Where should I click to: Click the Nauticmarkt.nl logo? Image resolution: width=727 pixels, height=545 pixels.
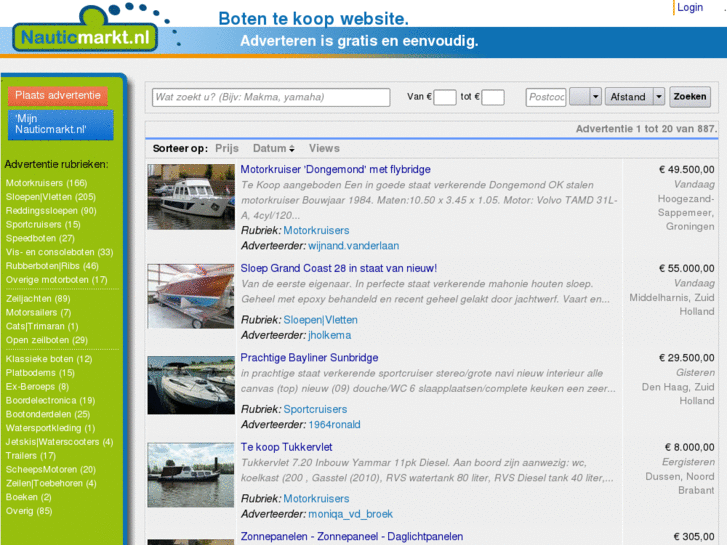[x=84, y=36]
